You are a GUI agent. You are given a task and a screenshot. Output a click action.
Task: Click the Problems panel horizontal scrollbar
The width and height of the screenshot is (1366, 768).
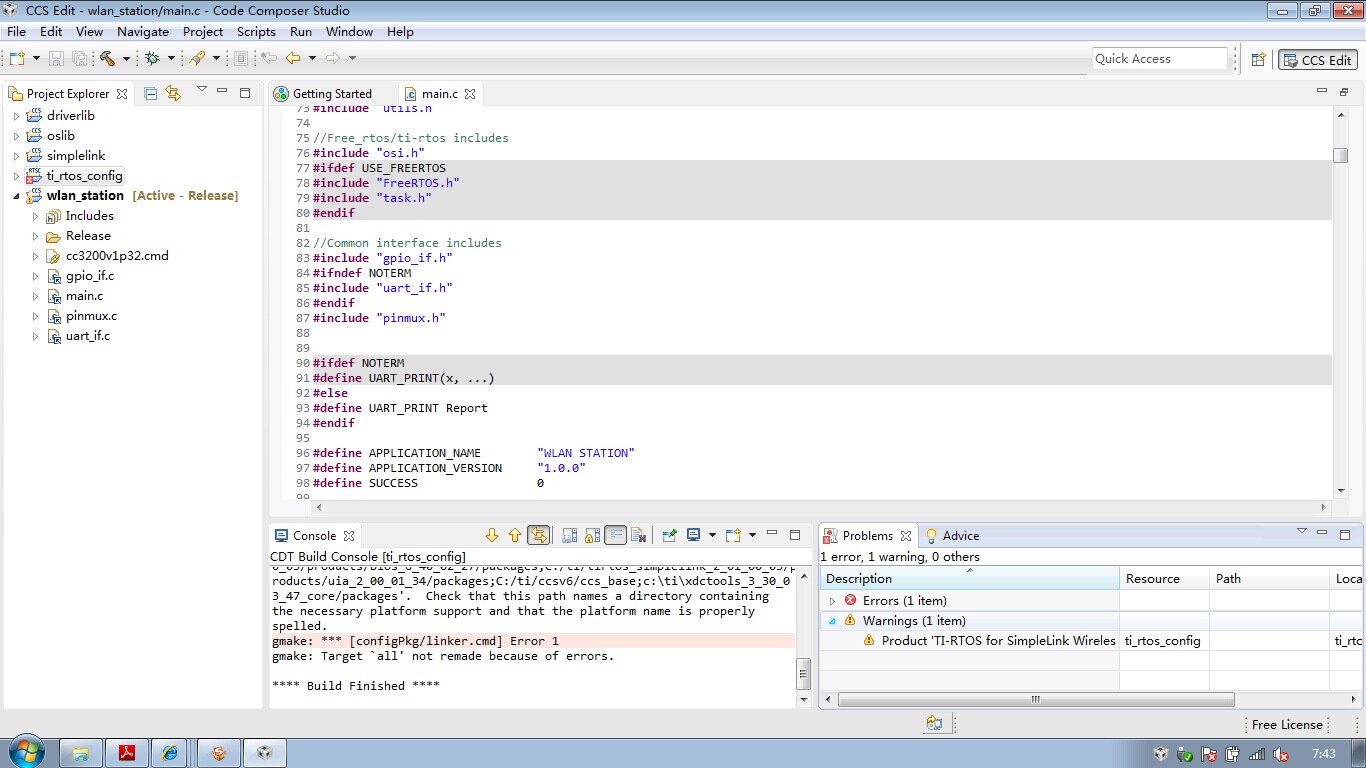coord(1035,699)
